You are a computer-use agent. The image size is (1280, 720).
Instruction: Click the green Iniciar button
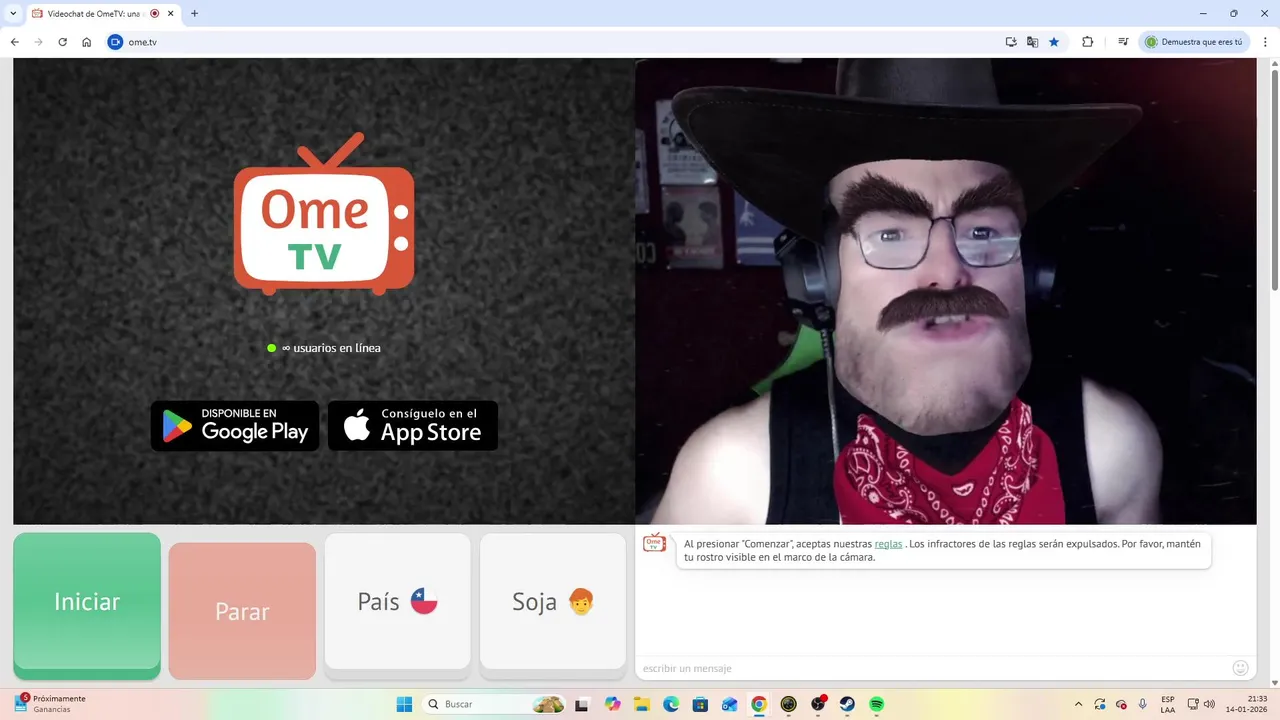pyautogui.click(x=87, y=605)
